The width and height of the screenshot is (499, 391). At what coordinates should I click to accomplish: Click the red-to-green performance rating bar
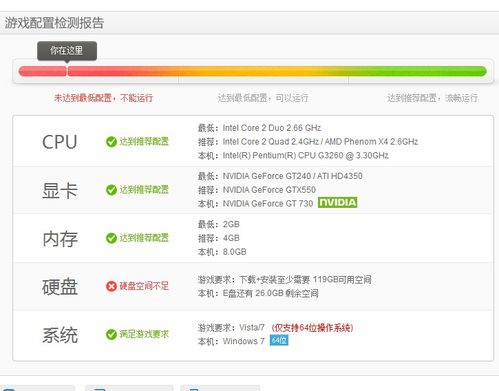coord(253,71)
